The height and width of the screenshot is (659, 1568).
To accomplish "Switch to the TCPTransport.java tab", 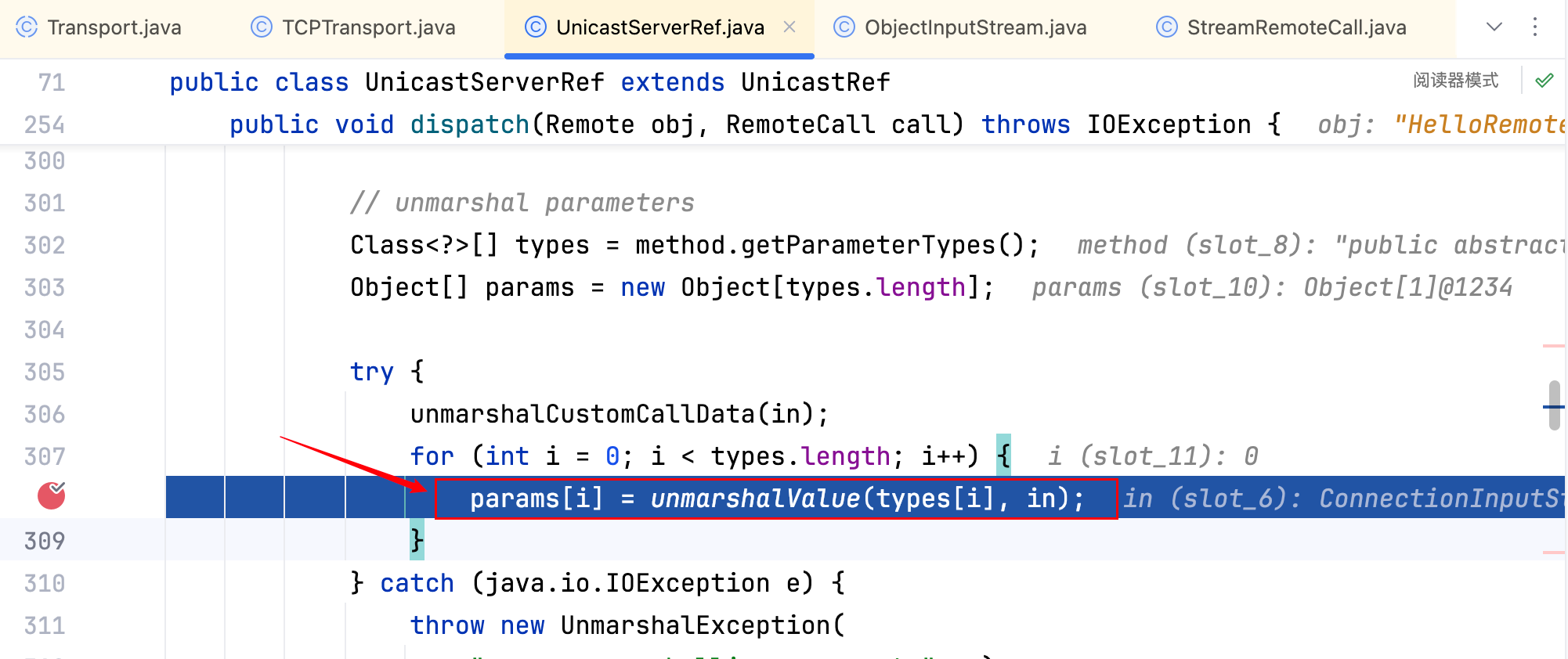I will tap(368, 27).
